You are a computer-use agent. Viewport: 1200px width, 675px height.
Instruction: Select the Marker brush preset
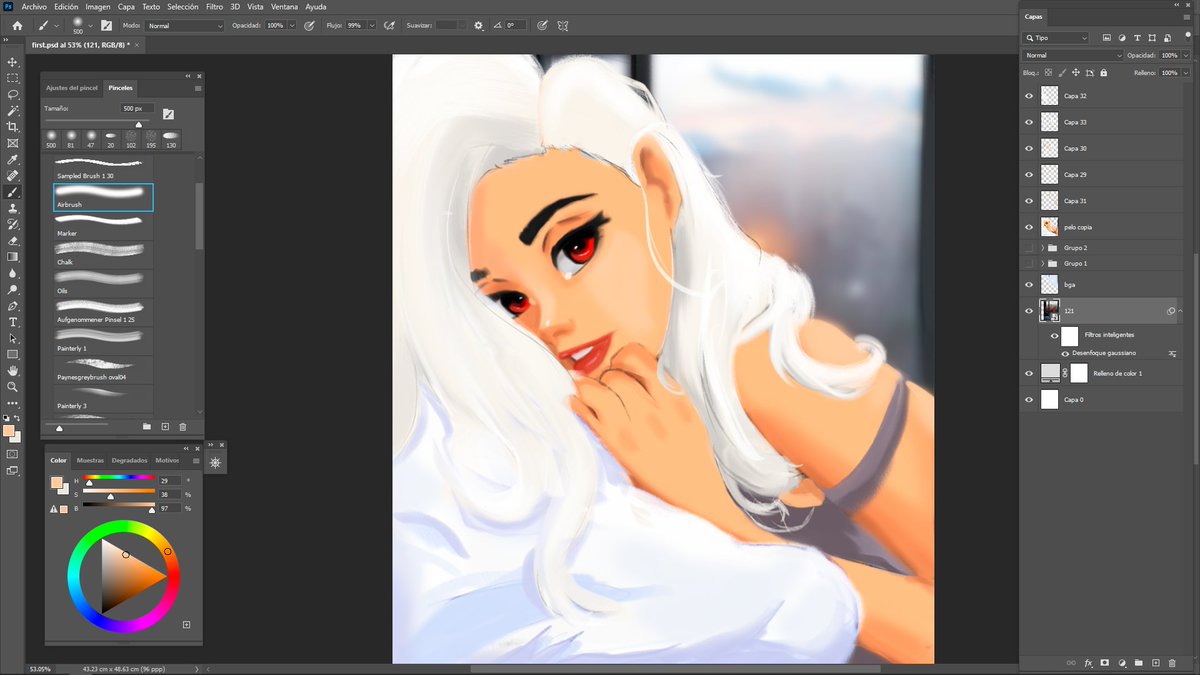tap(103, 225)
